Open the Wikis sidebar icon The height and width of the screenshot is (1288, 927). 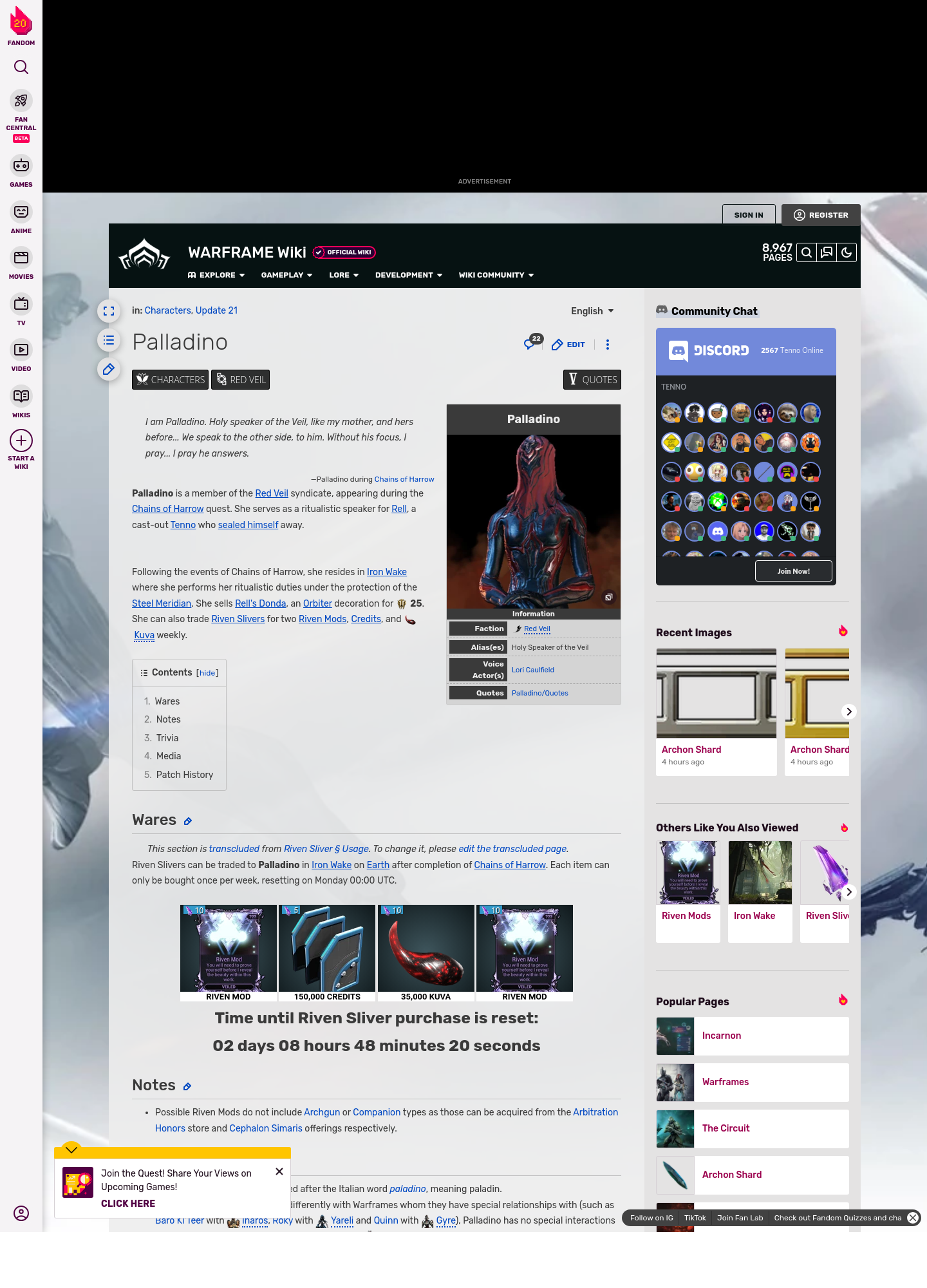click(x=21, y=395)
